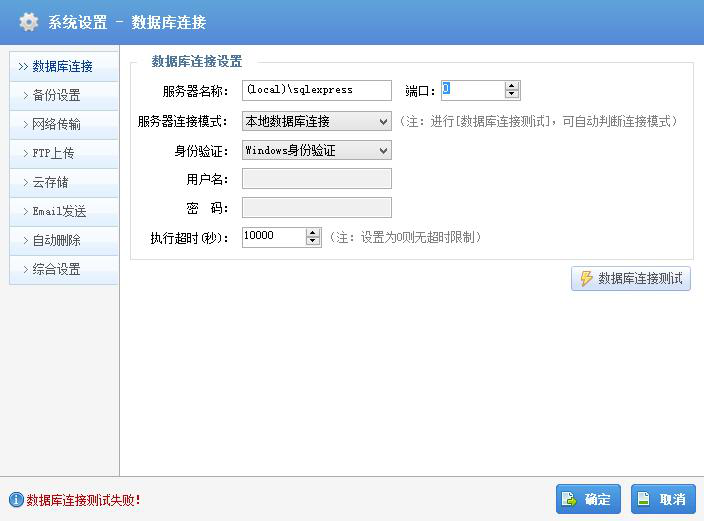The width and height of the screenshot is (704, 521).
Task: Open Email发送 settings
Action: [x=64, y=212]
